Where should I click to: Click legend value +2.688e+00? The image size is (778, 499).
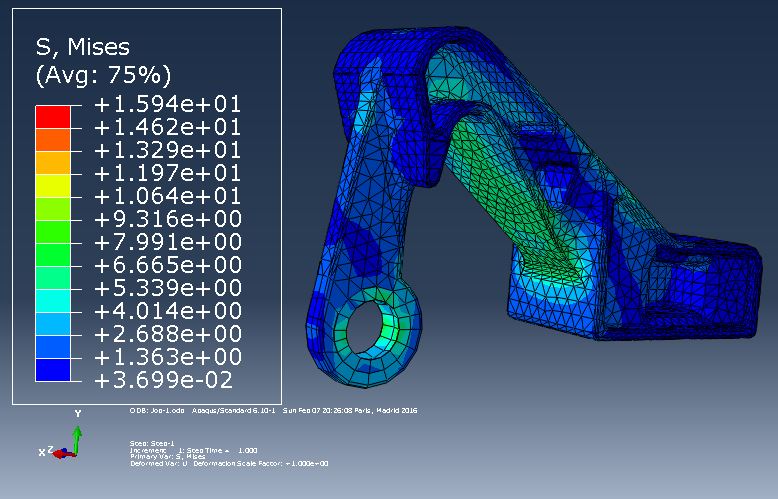tap(168, 334)
